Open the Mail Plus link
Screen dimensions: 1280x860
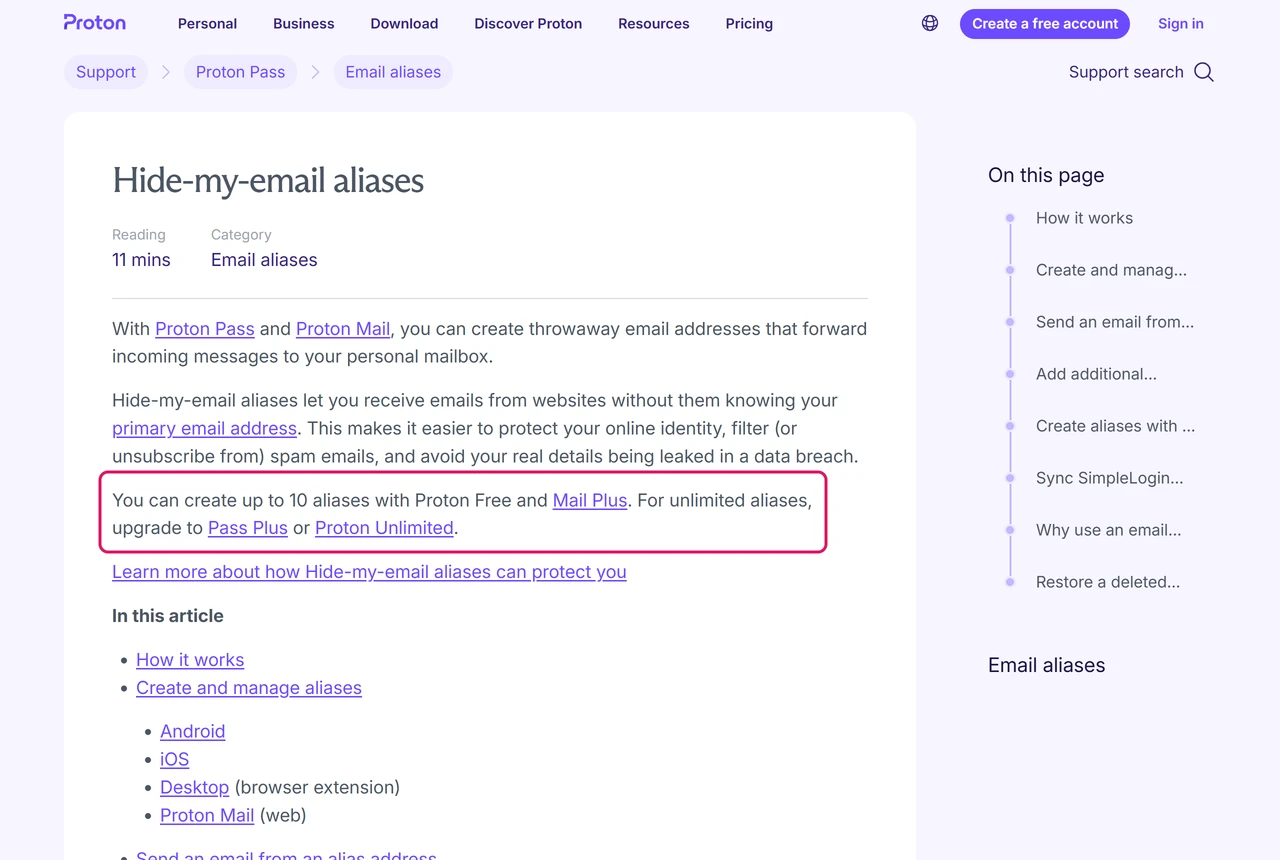point(590,500)
